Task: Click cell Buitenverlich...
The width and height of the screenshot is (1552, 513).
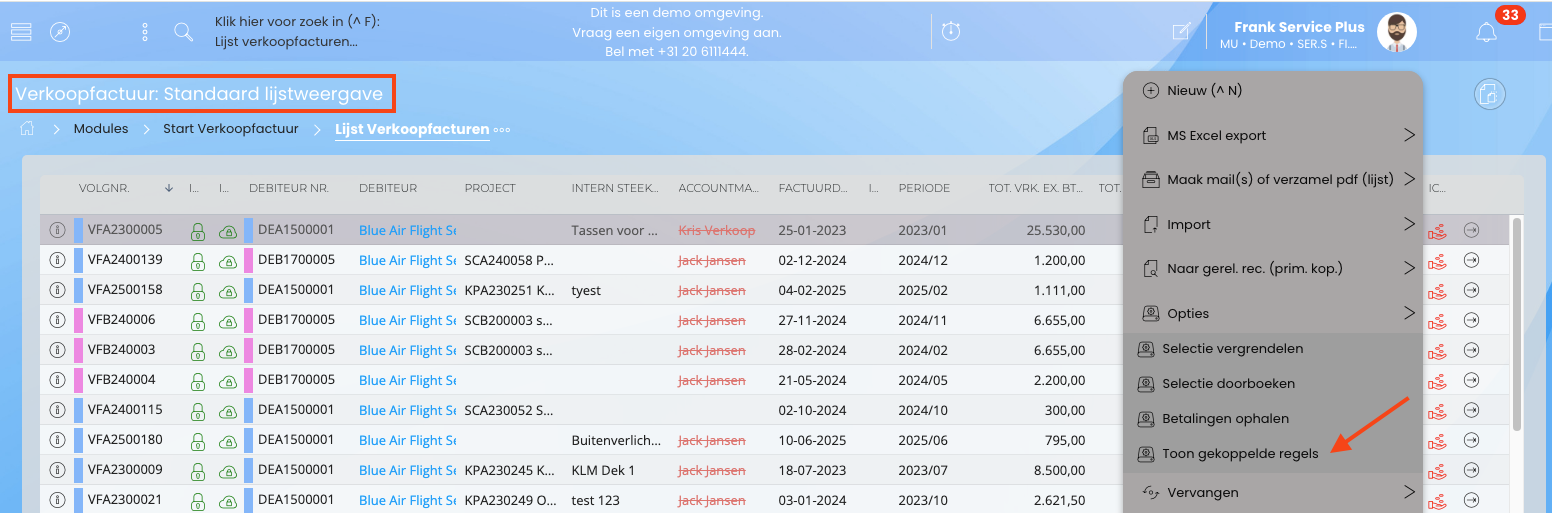Action: [x=616, y=440]
